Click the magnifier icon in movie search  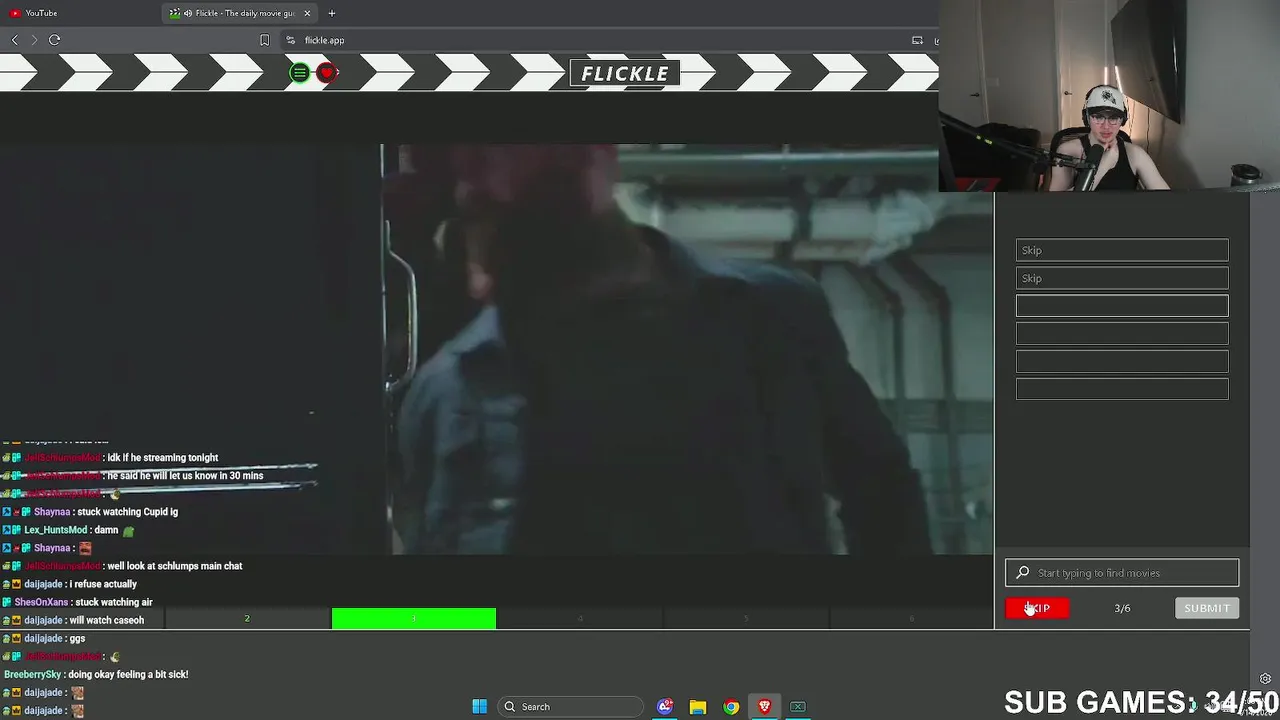1022,573
